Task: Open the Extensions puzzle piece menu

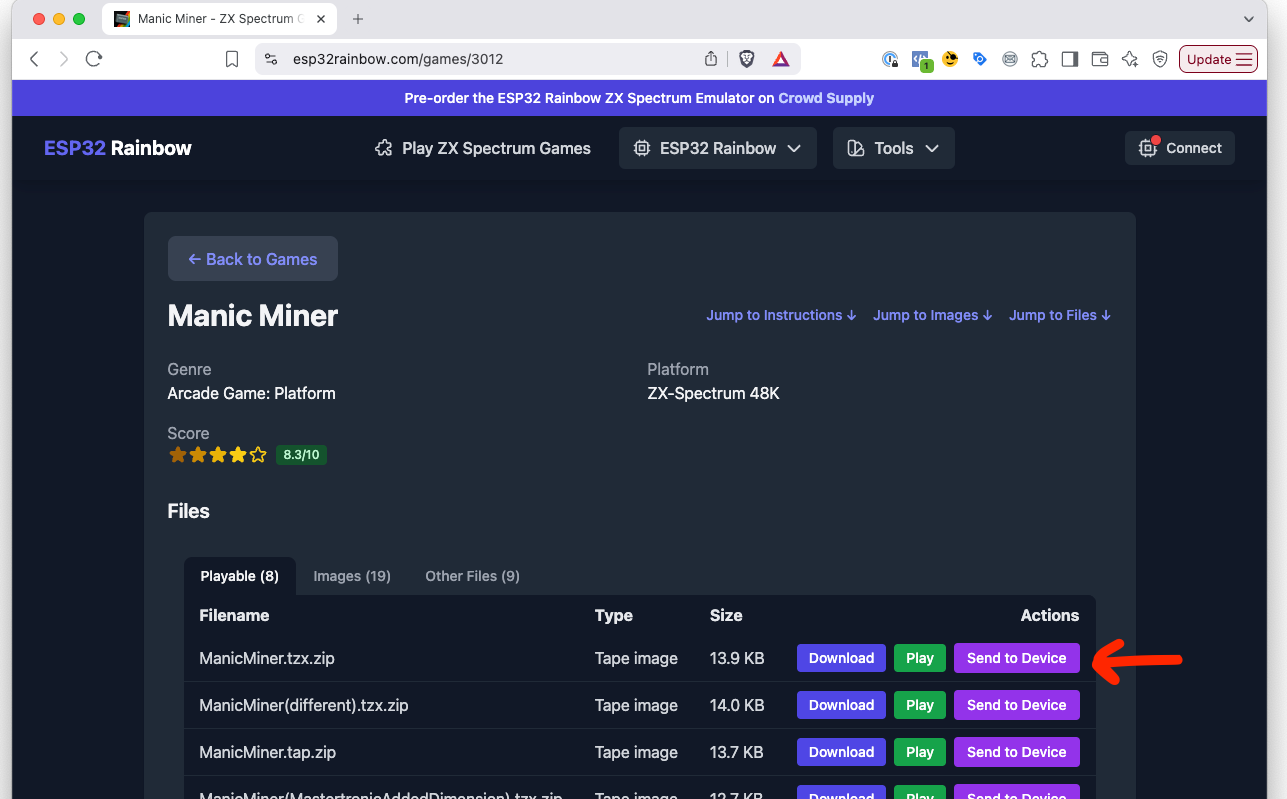Action: [1040, 59]
